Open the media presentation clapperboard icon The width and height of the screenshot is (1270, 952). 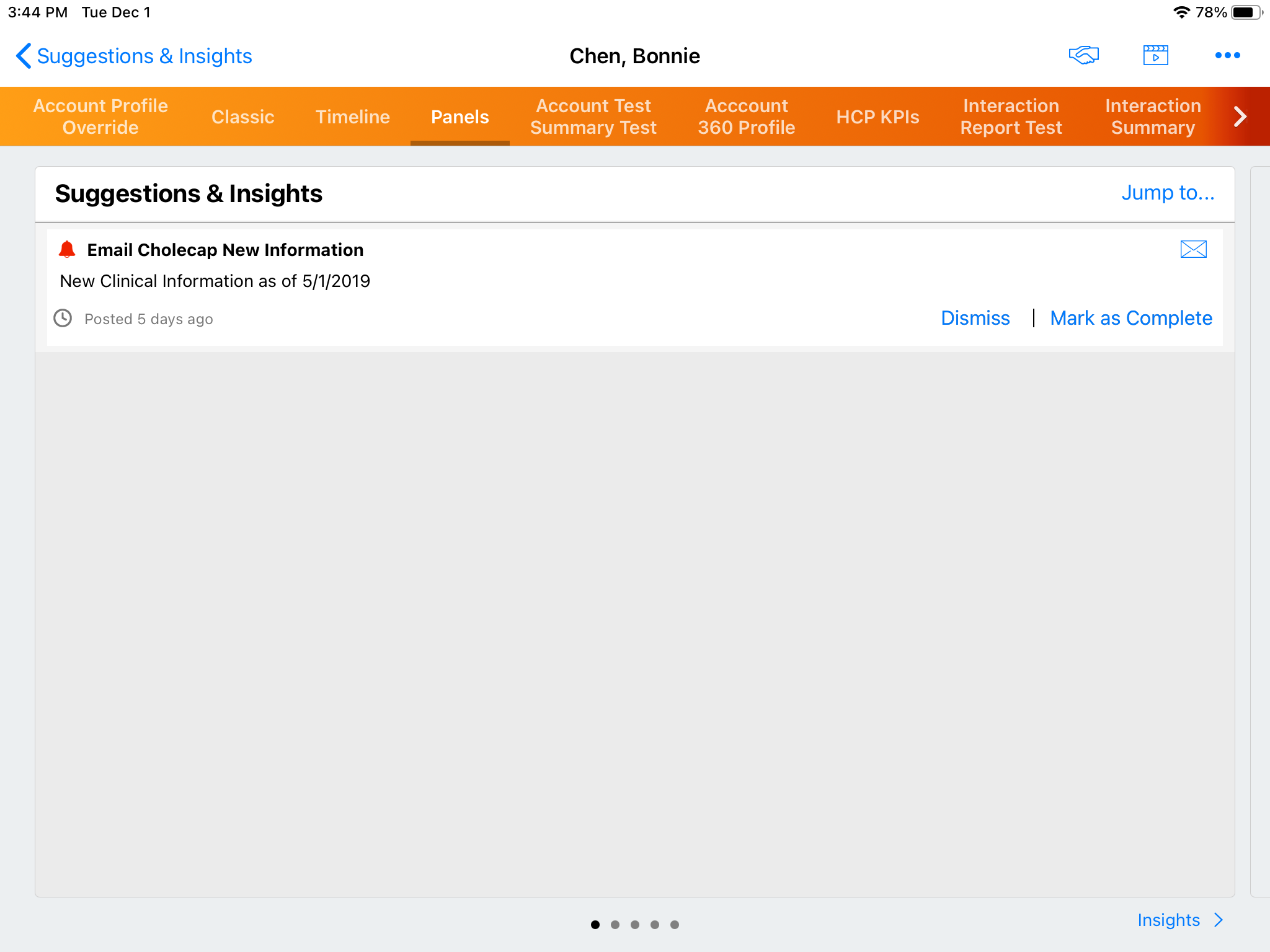point(1155,56)
